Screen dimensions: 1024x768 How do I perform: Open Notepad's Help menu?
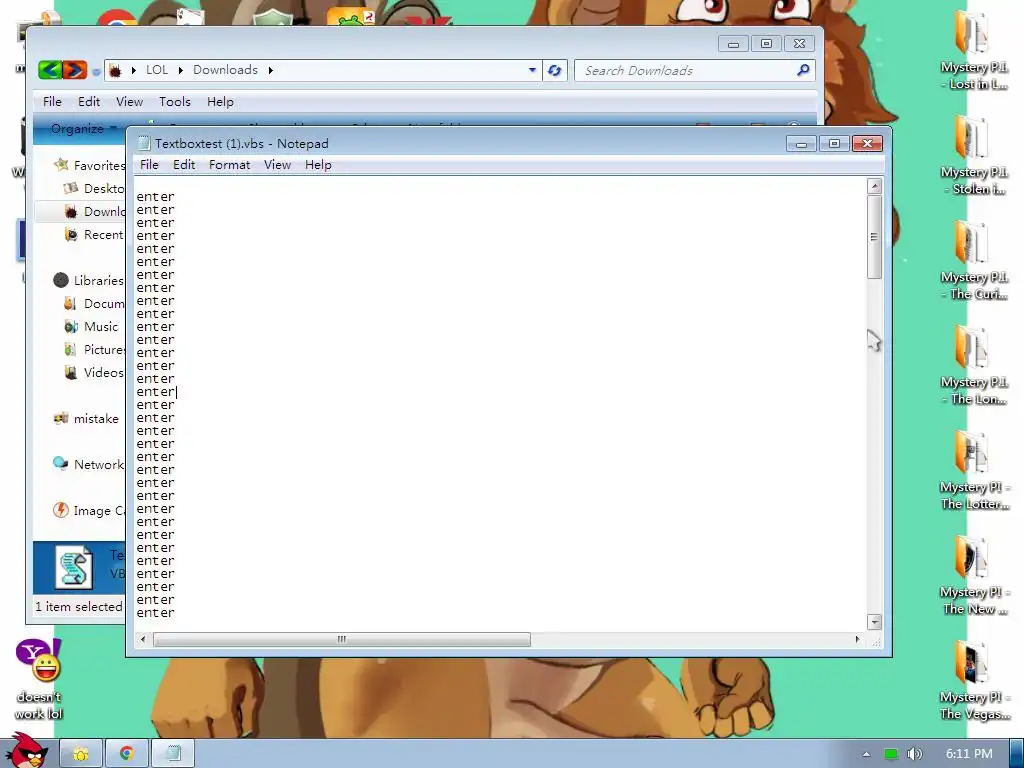(x=318, y=165)
